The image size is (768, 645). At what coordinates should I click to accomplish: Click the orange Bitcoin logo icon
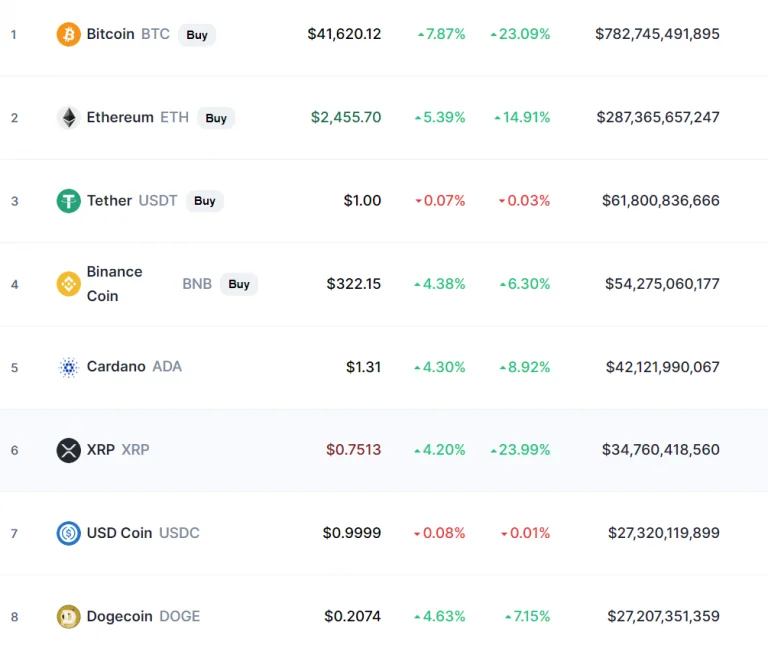[x=69, y=34]
